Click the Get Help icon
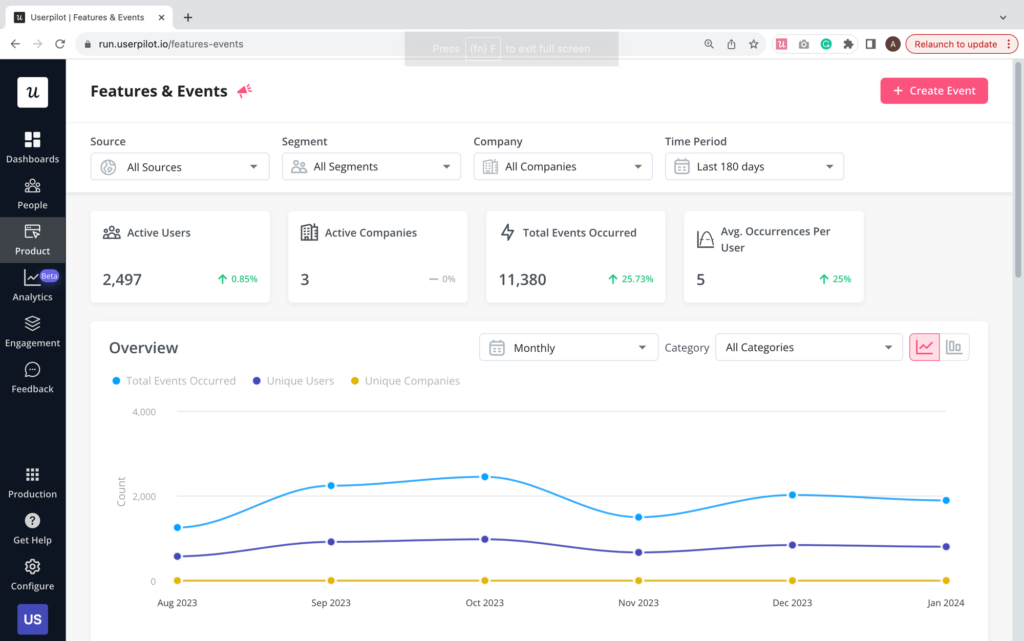Viewport: 1024px width, 641px height. [x=32, y=528]
